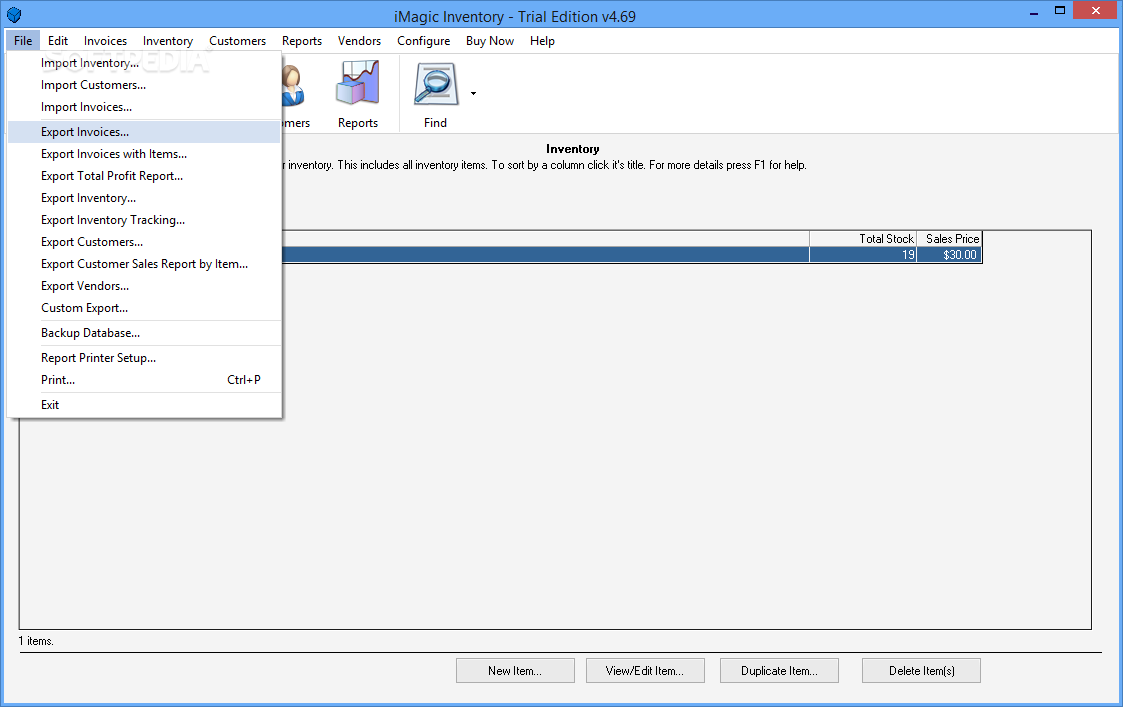Screen dimensions: 1123x707
Task: Select Export Invoices with Items...
Action: coord(144,154)
